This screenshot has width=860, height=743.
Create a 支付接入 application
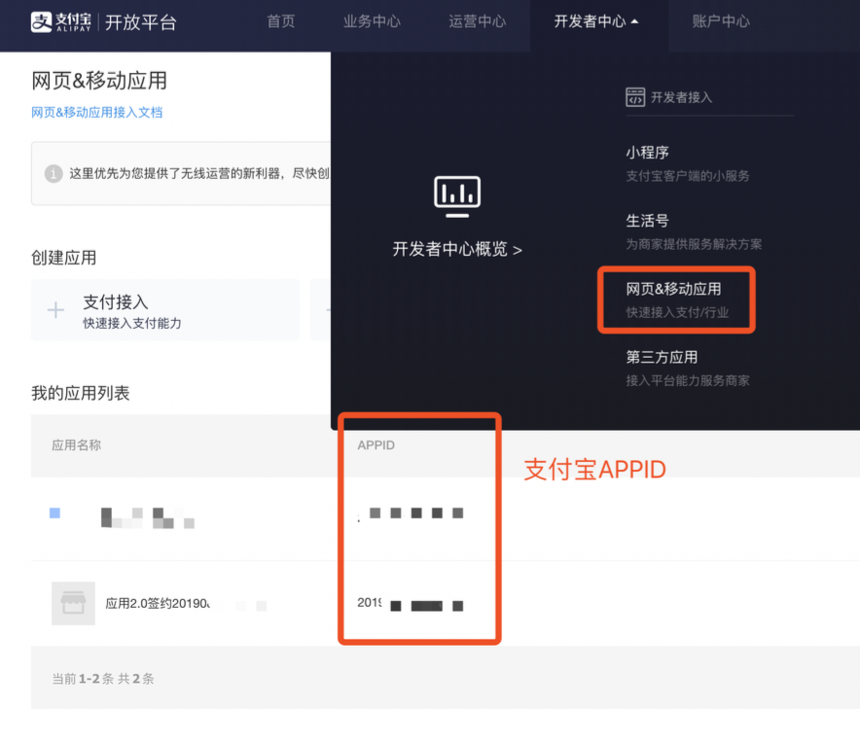[x=165, y=310]
